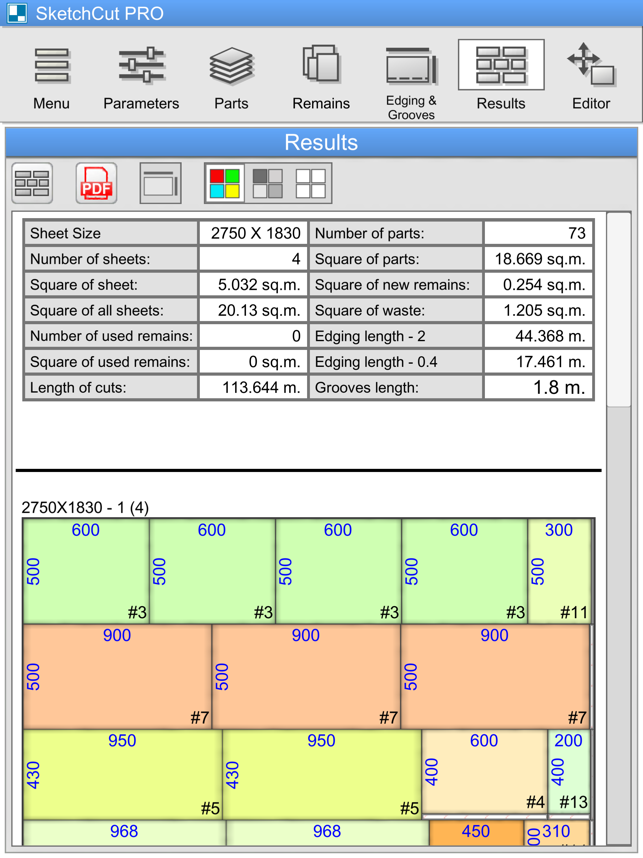Click the Number of used remains label

click(111, 336)
